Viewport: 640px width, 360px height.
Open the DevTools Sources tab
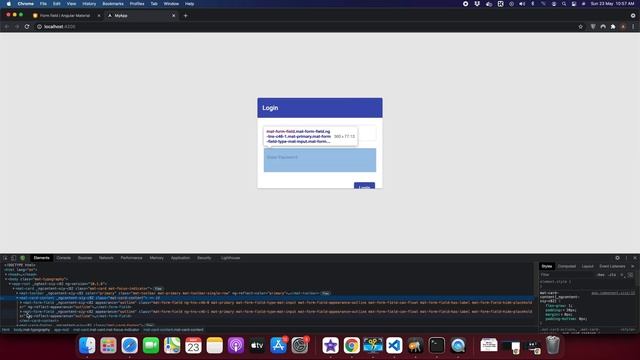point(85,258)
